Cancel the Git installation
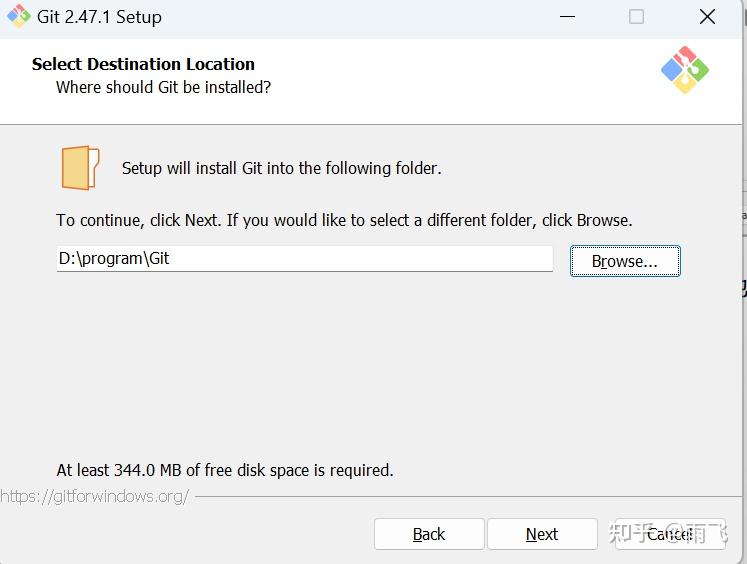Image resolution: width=747 pixels, height=564 pixels. pos(668,534)
